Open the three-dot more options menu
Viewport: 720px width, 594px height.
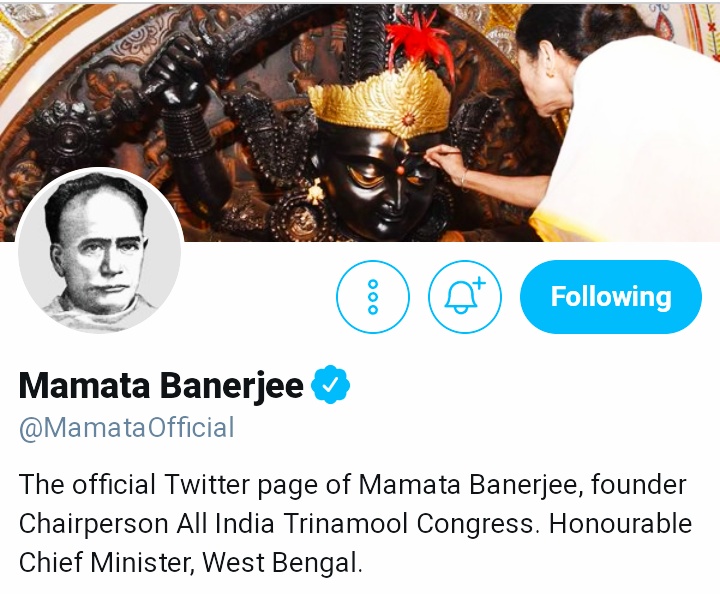[373, 297]
